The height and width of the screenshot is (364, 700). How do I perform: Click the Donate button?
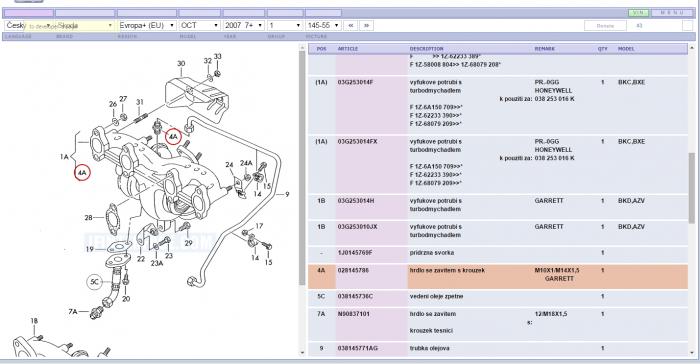point(605,26)
